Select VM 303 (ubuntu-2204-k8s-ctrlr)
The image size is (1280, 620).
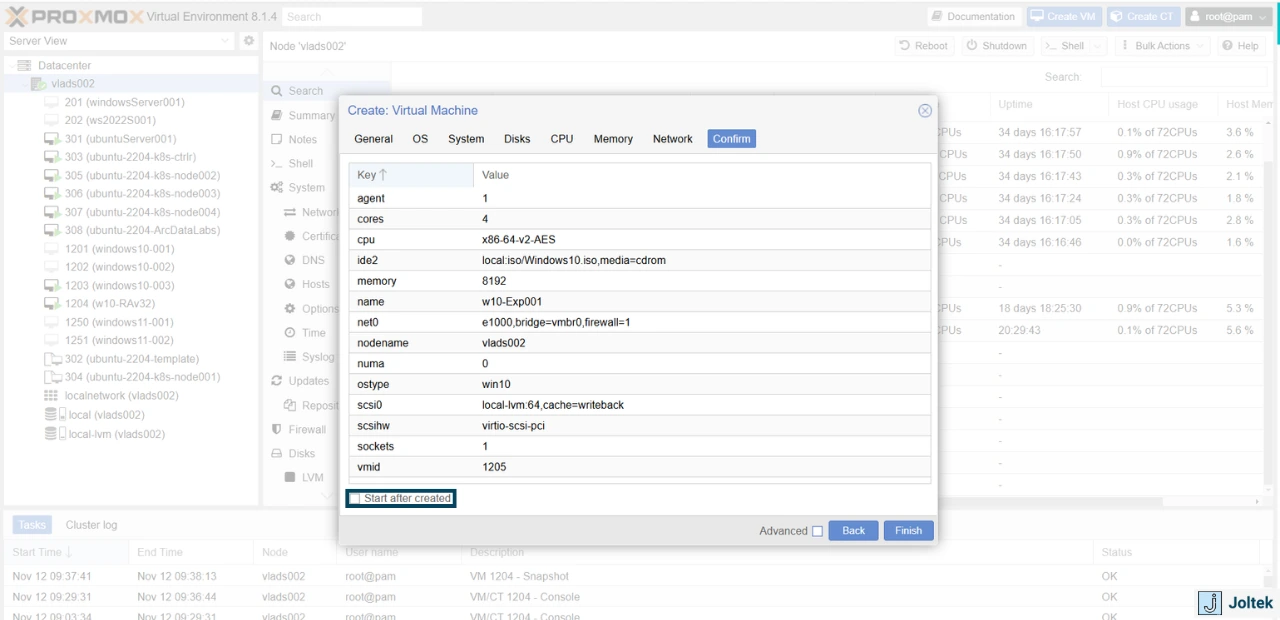[x=130, y=157]
